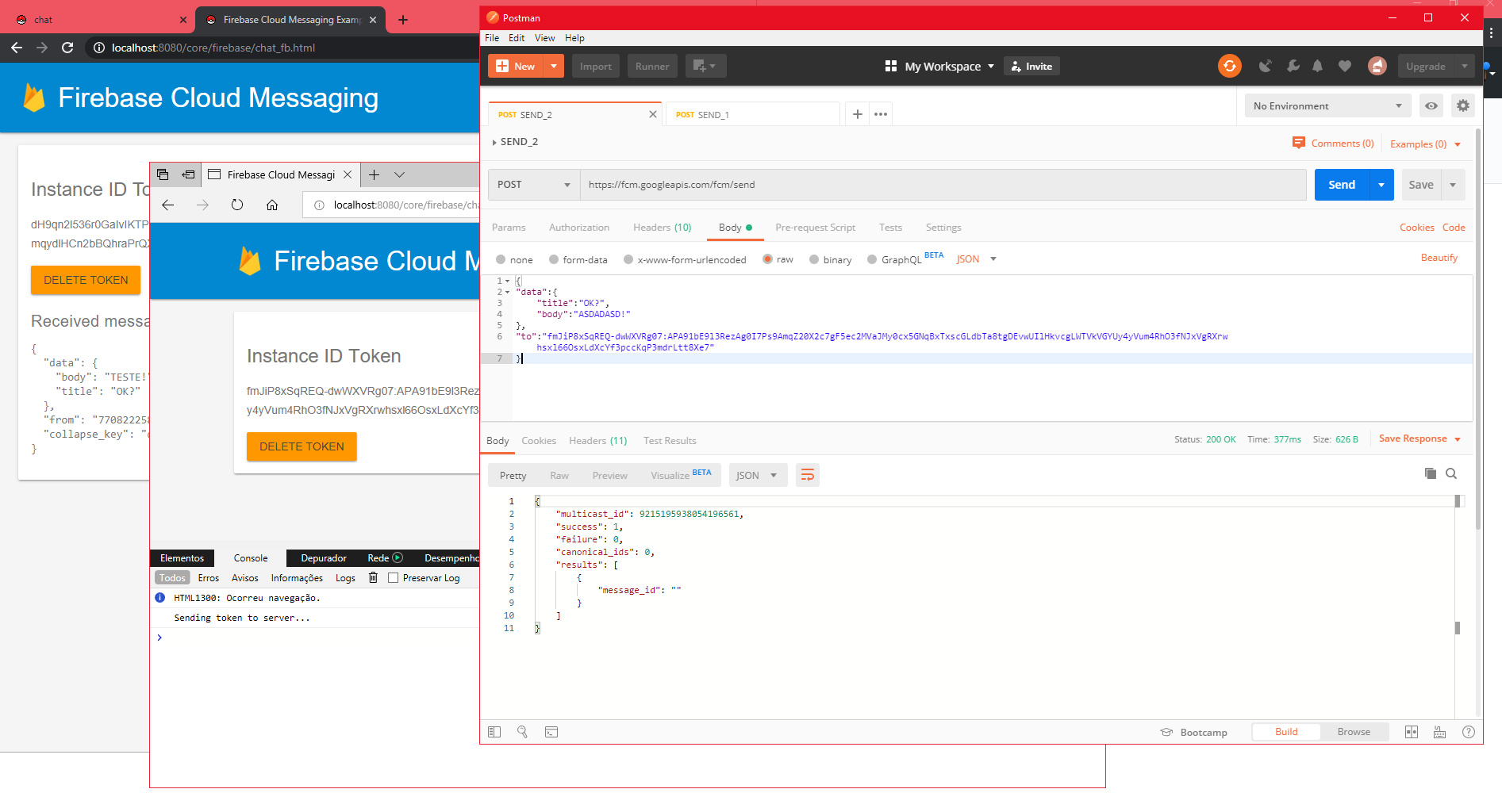Select the binary body type

point(830,259)
